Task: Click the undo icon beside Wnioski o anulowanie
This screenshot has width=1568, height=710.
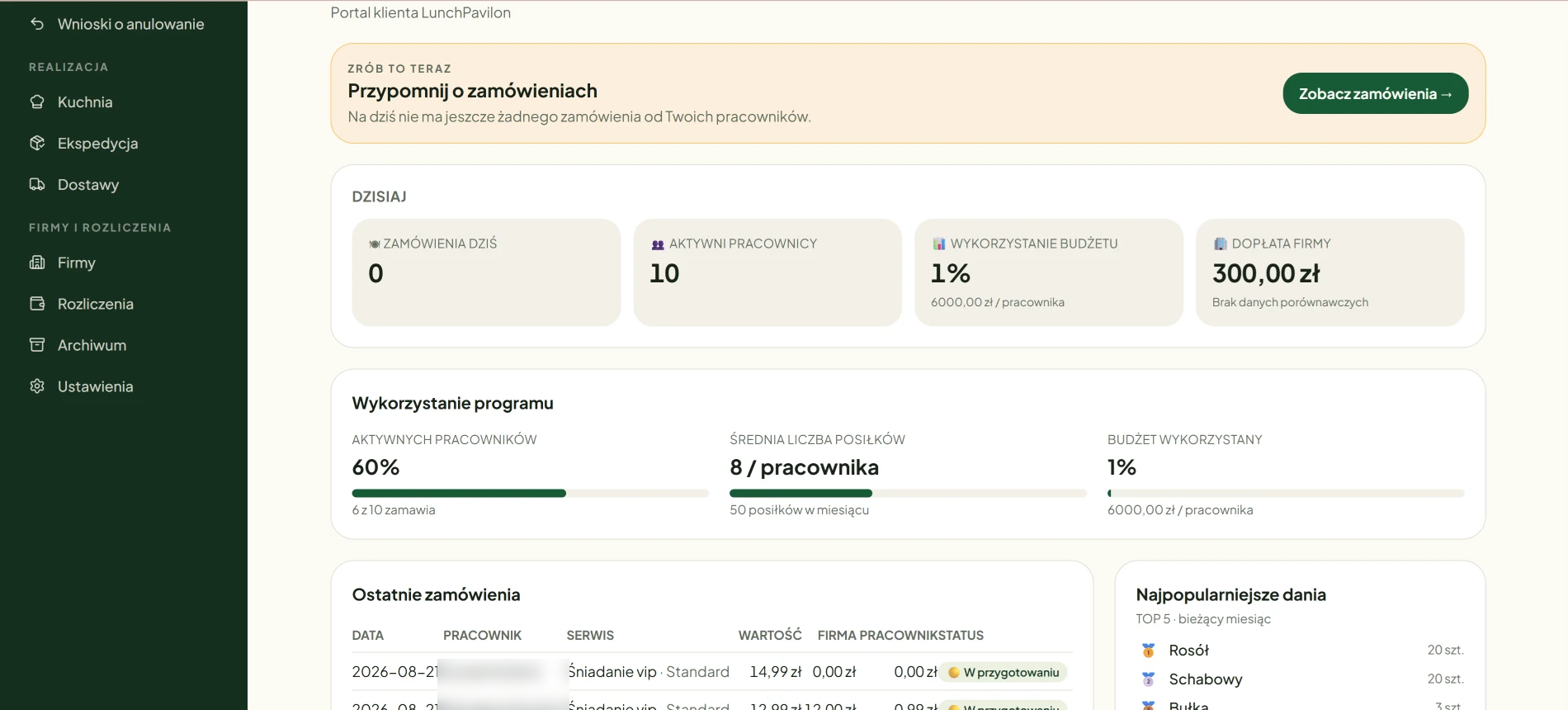Action: coord(37,24)
